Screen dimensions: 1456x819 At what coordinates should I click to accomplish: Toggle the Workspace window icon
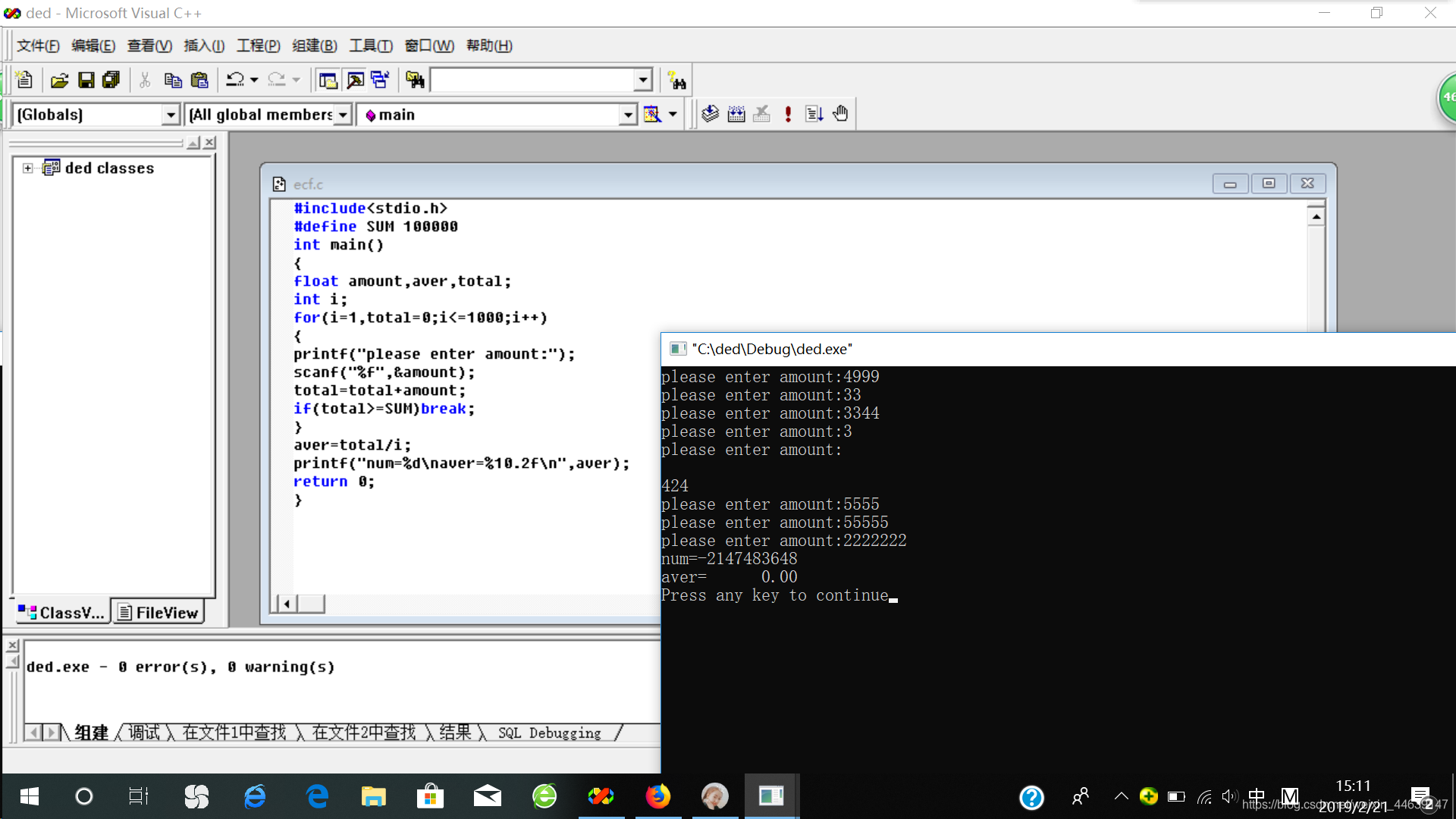328,80
